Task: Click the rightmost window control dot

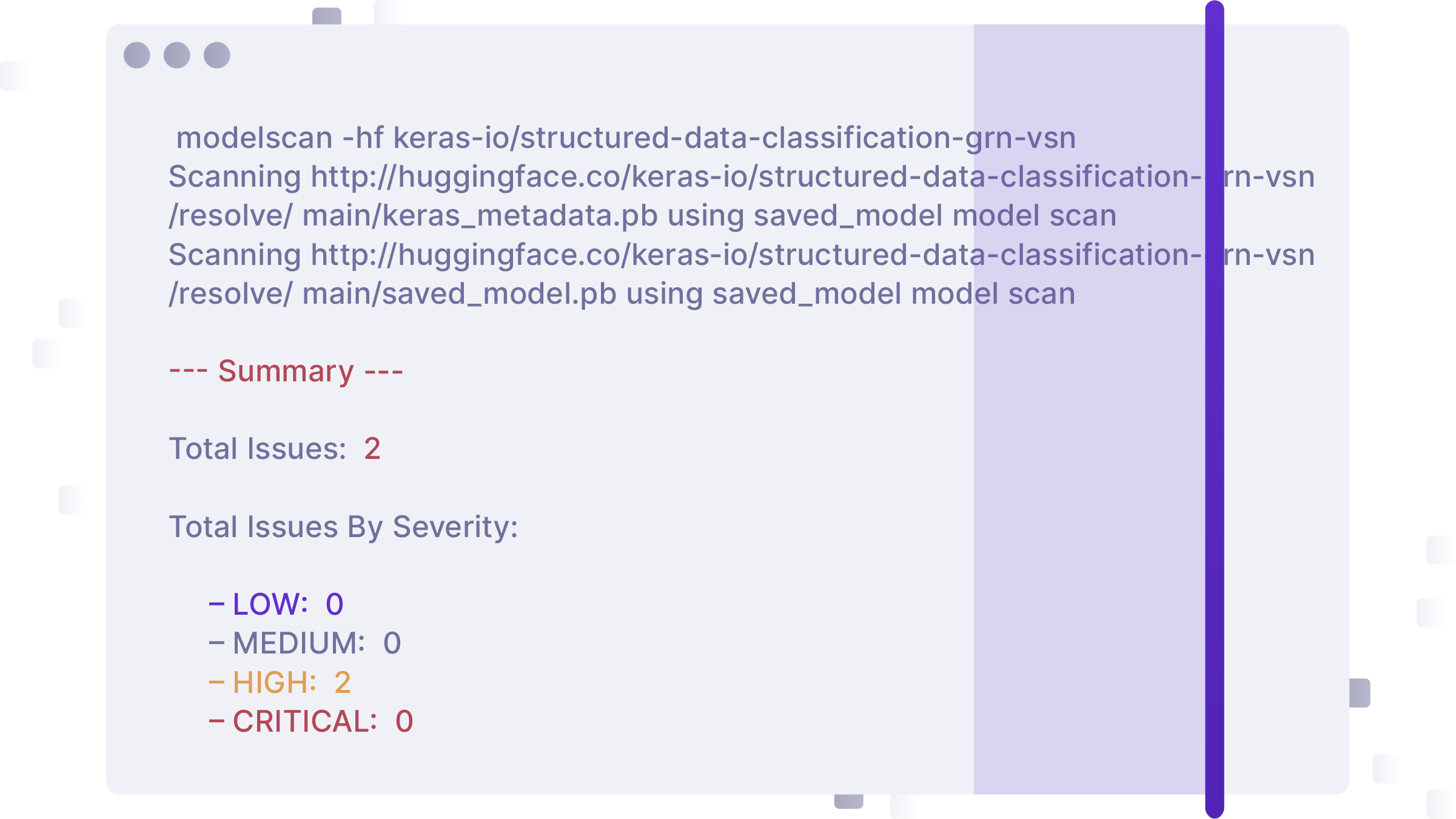Action: click(x=217, y=56)
